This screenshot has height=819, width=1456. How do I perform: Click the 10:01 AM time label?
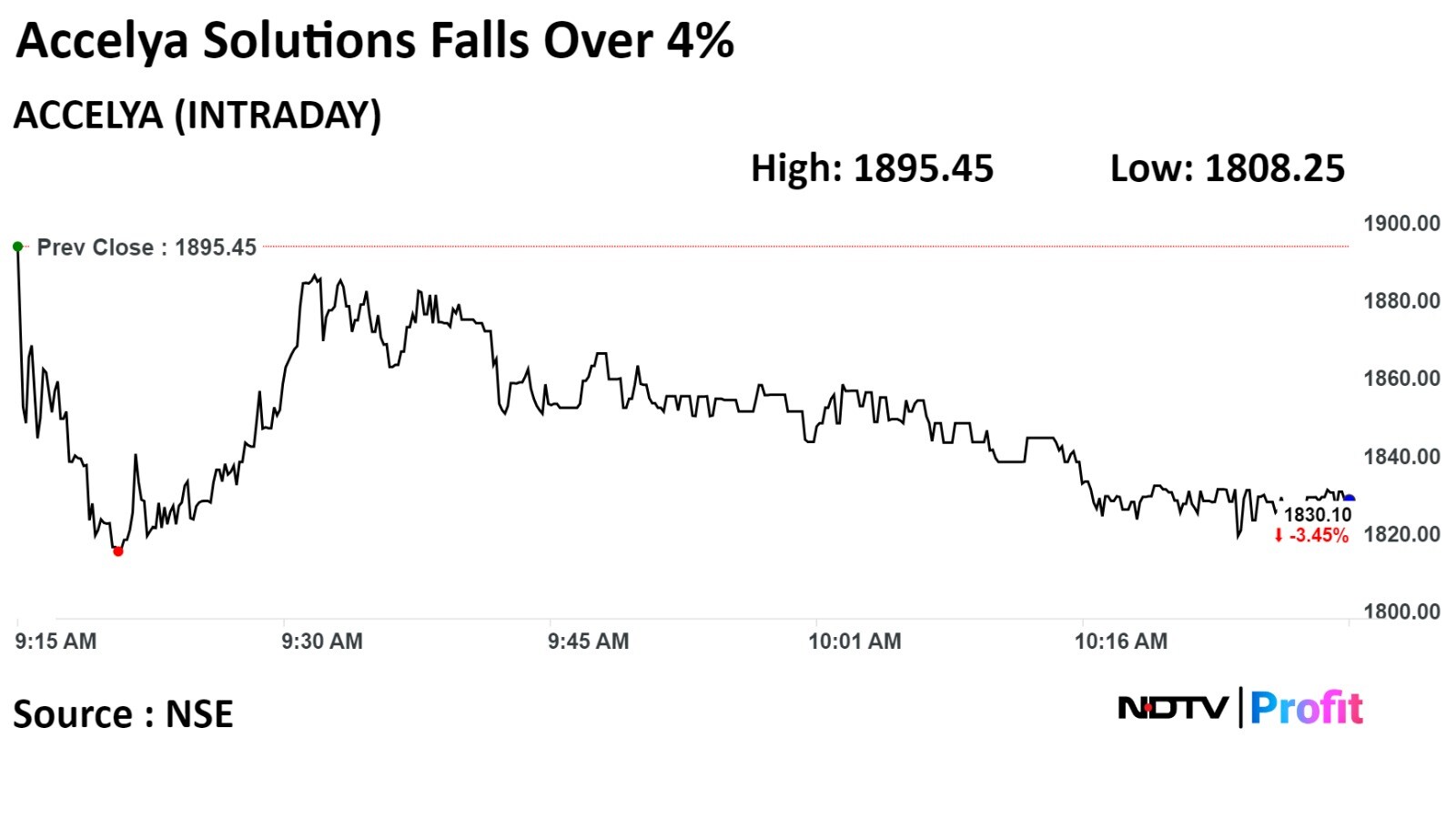click(854, 642)
